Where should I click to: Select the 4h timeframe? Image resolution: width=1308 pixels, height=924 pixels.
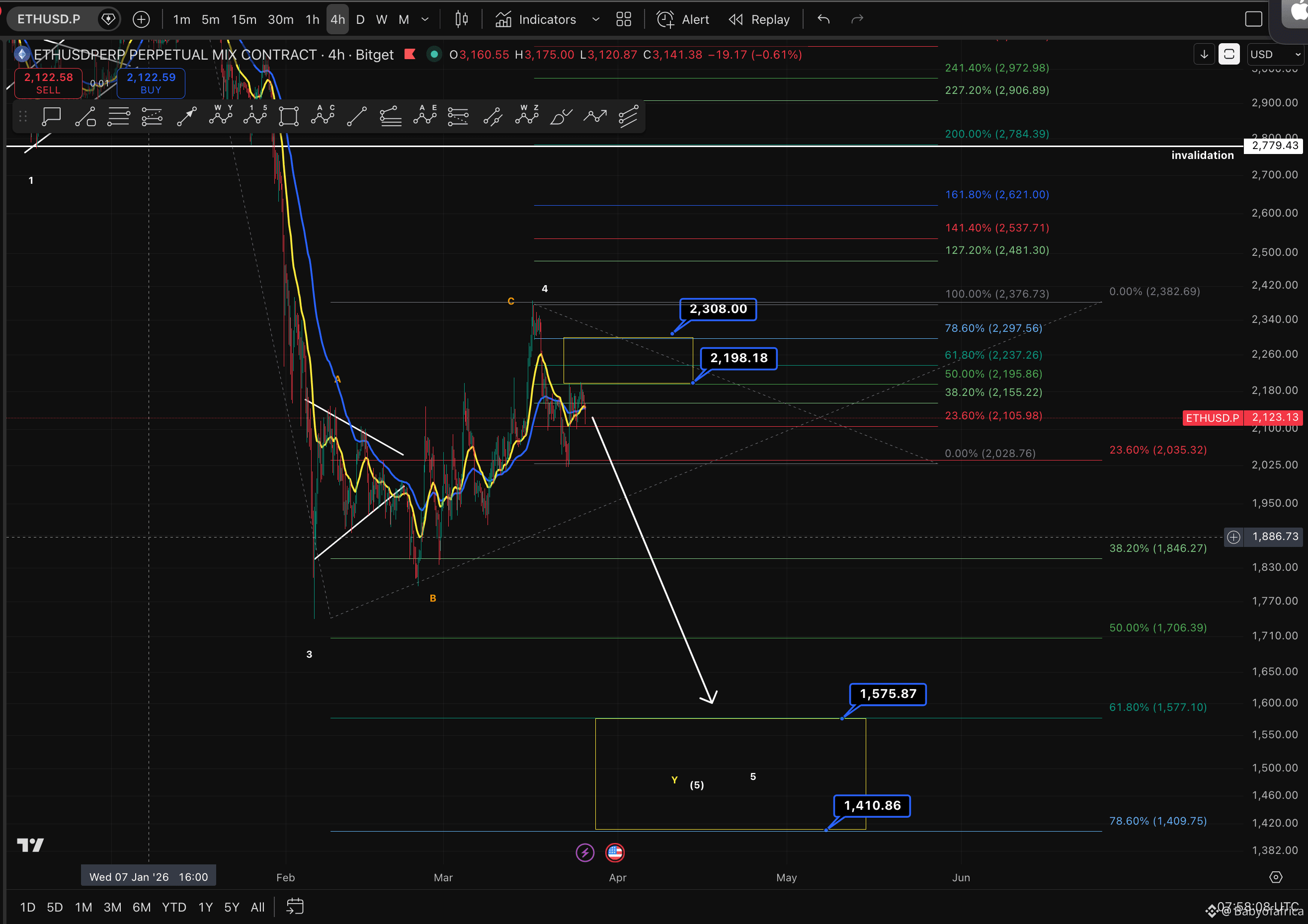point(338,19)
